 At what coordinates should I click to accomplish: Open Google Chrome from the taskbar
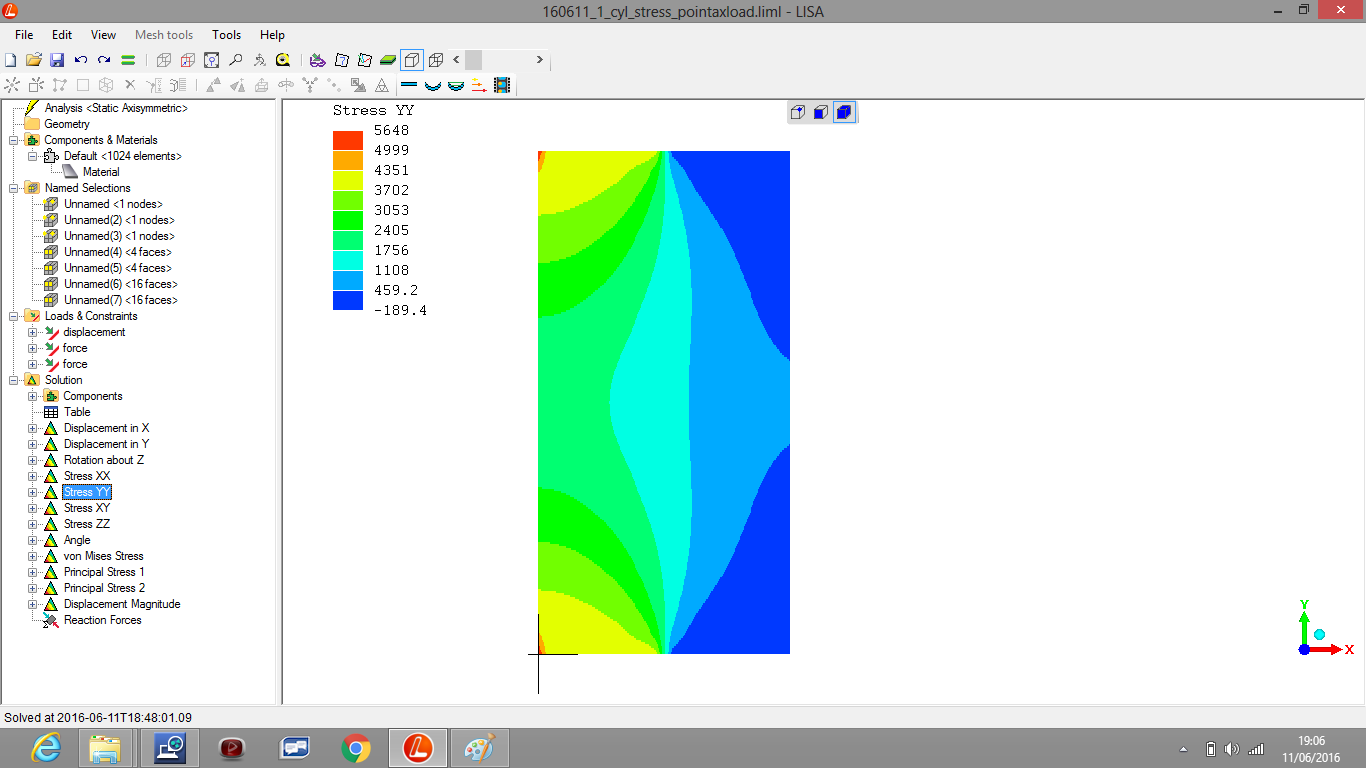[355, 748]
